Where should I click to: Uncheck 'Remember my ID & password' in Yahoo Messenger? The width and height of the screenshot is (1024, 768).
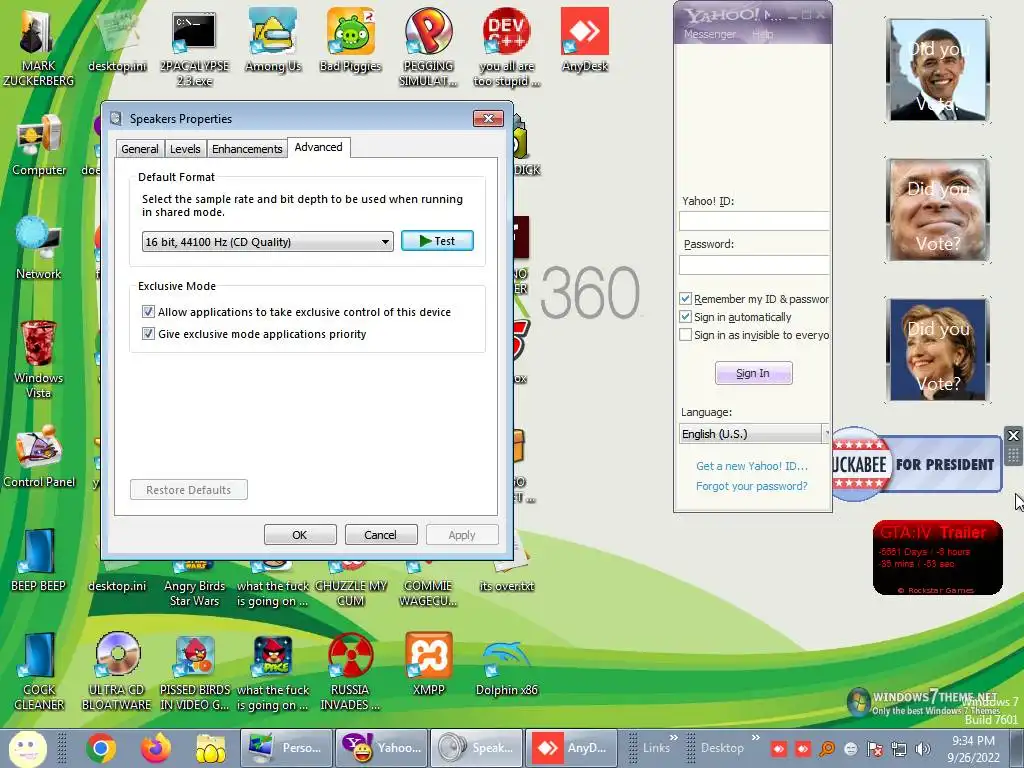click(685, 298)
